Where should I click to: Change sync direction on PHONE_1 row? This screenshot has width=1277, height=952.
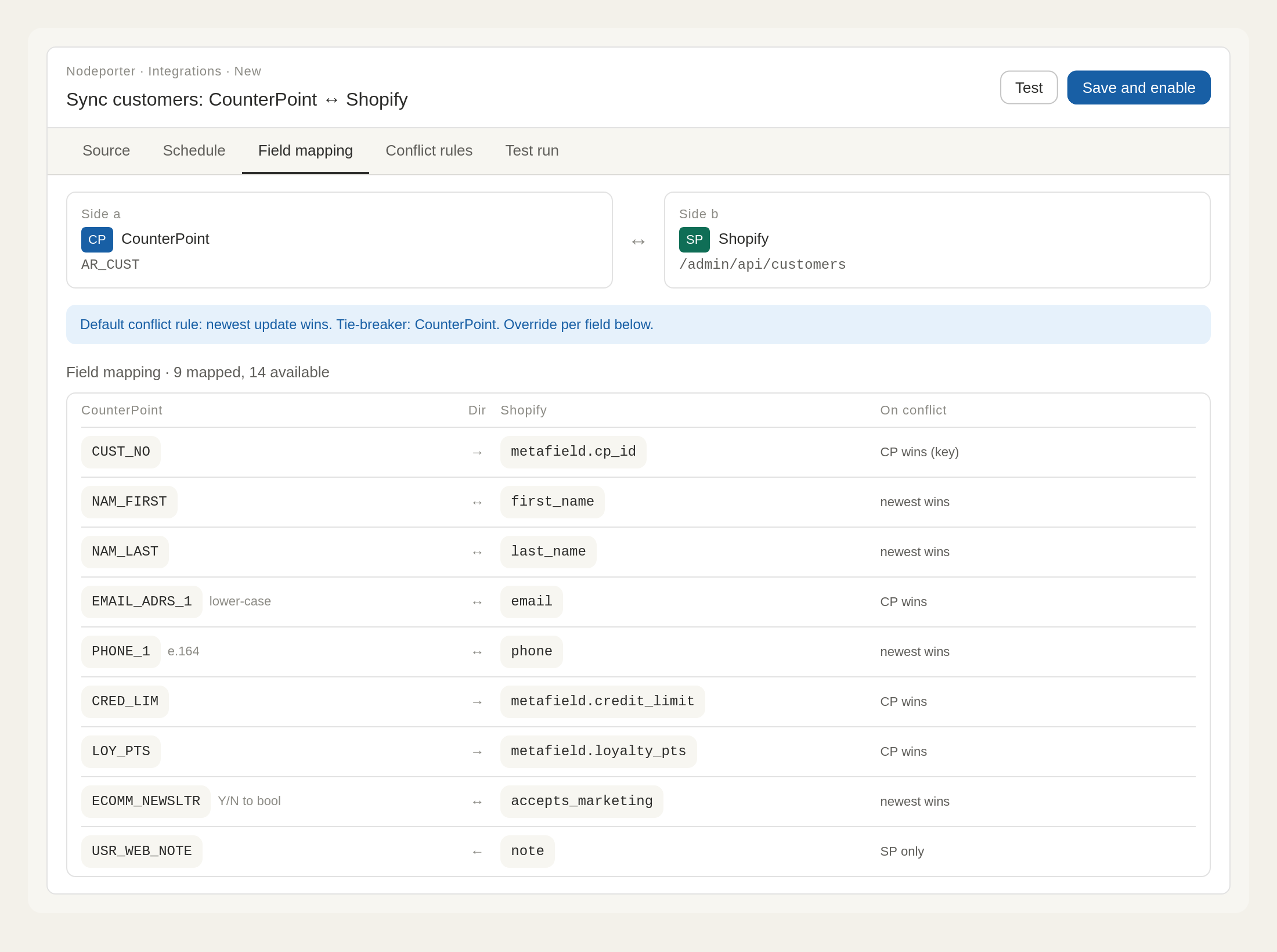point(477,652)
